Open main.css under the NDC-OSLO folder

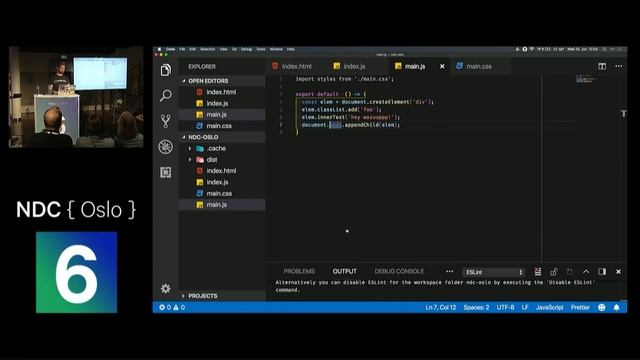[222, 193]
